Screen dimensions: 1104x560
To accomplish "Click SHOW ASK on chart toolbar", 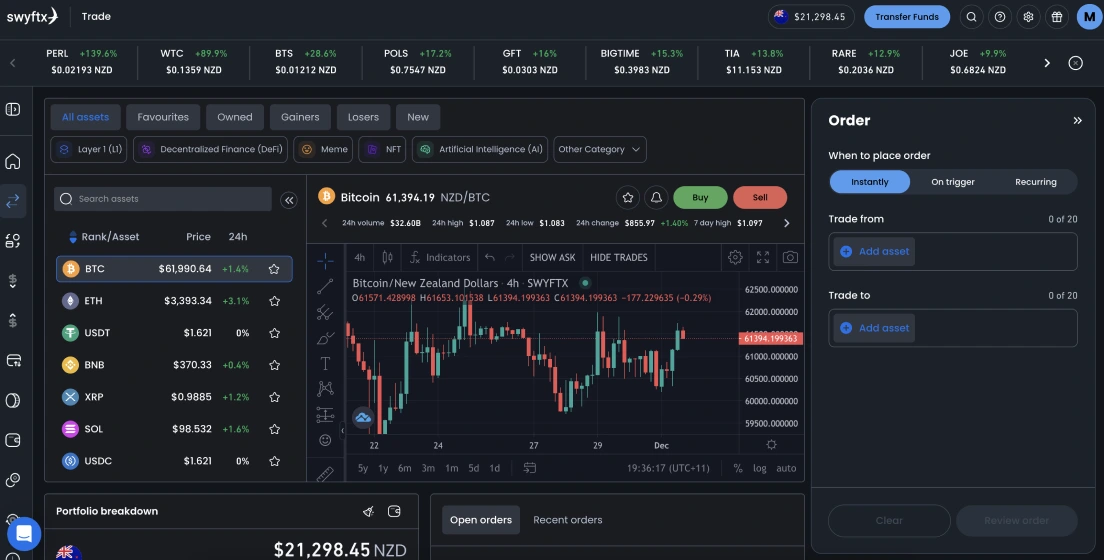I will 553,257.
